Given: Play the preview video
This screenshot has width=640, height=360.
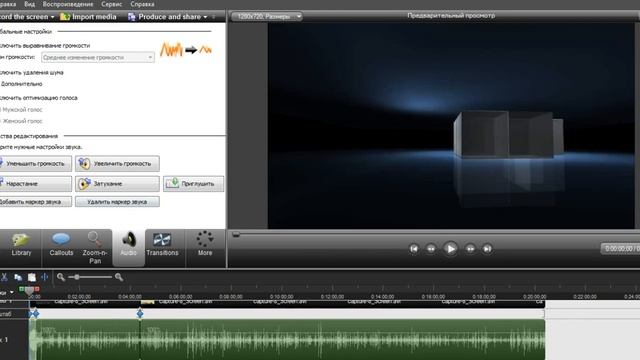Looking at the screenshot, I should click(451, 249).
